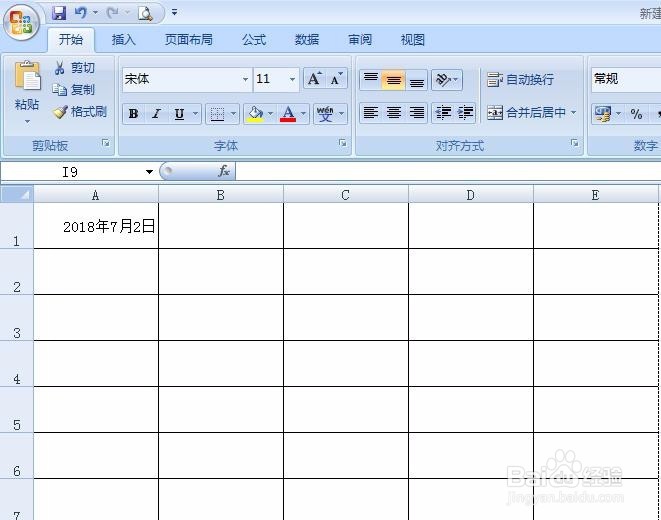Customize the Quick Access Toolbar dropdown
This screenshot has width=661, height=520.
(x=174, y=13)
